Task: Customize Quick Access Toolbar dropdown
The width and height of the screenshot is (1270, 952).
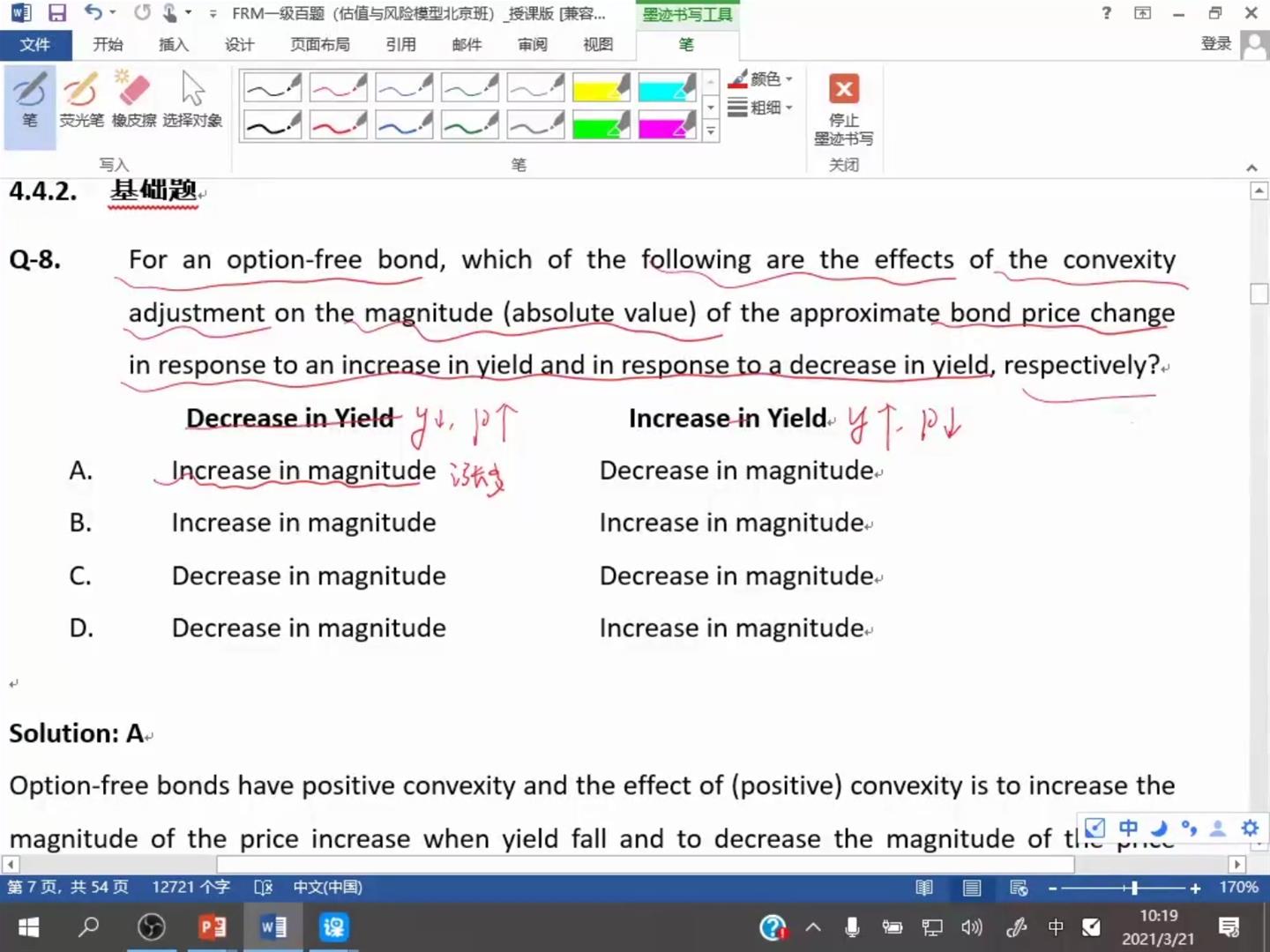Action: pyautogui.click(x=213, y=14)
